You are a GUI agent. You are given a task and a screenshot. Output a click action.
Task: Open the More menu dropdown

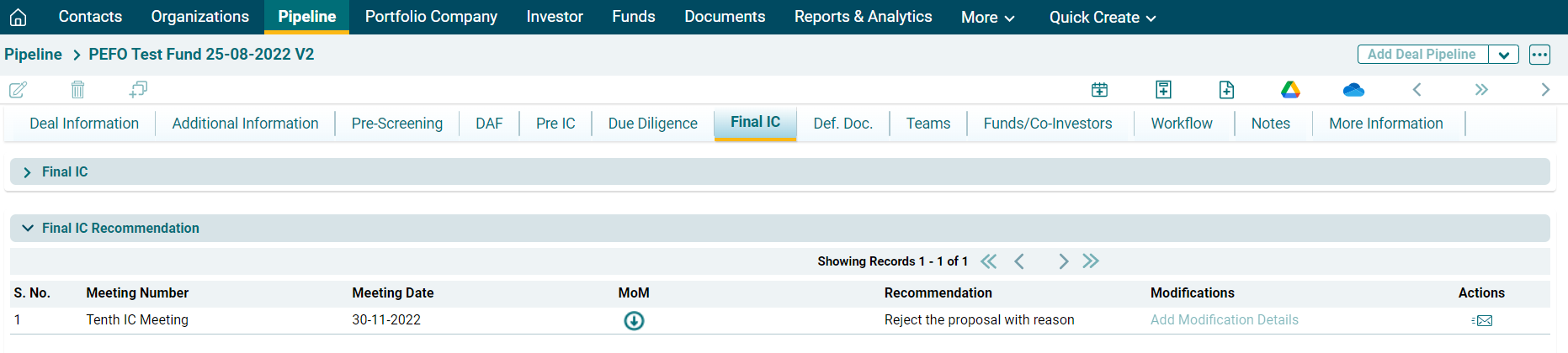[x=987, y=17]
